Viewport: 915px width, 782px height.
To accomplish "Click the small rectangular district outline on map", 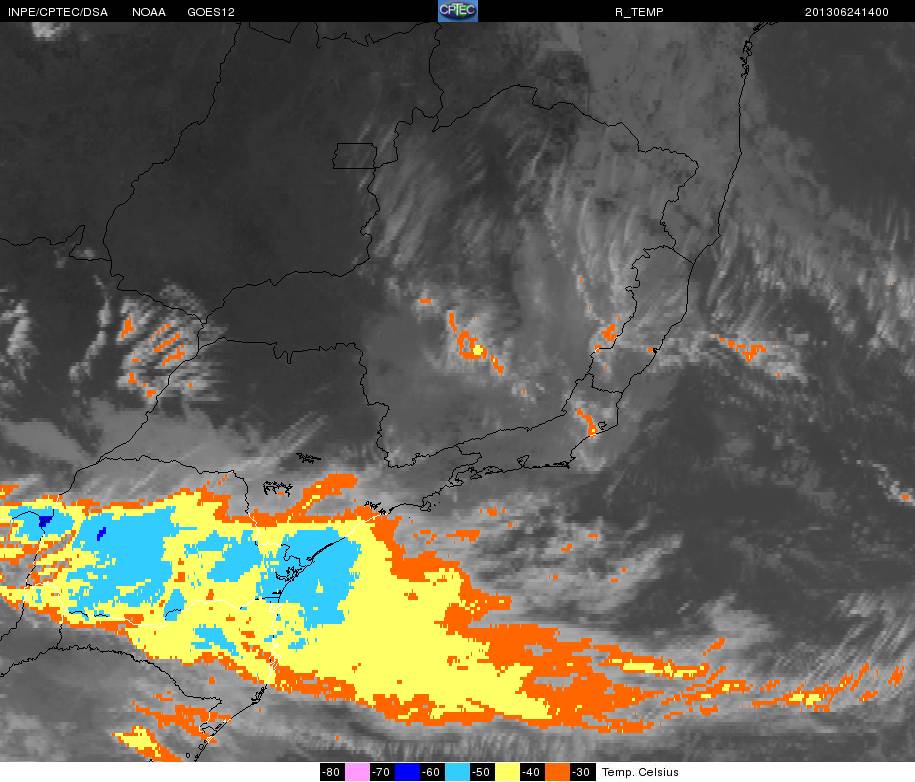I will (355, 156).
